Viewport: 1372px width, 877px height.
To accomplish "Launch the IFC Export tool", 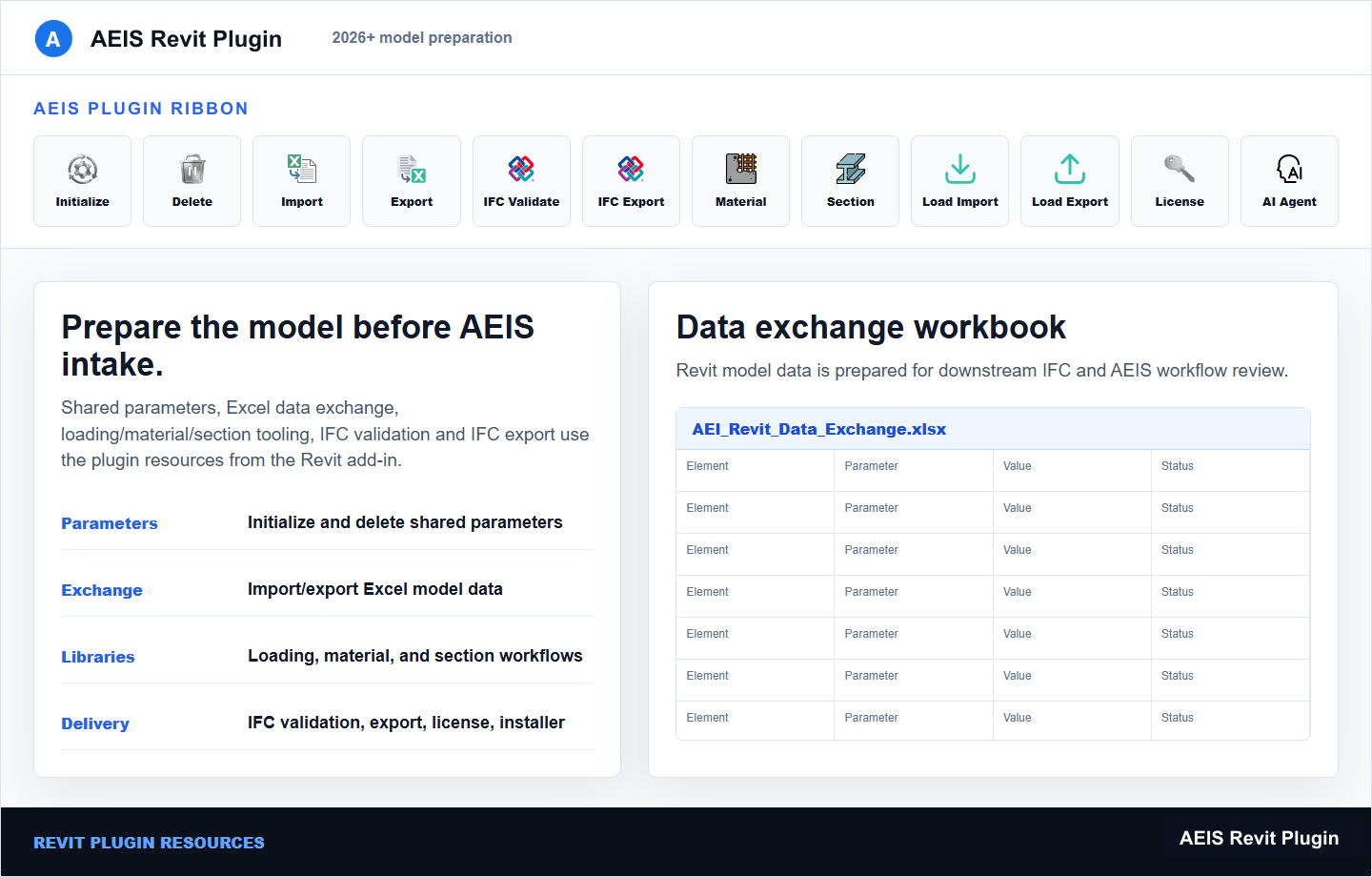I will (631, 181).
